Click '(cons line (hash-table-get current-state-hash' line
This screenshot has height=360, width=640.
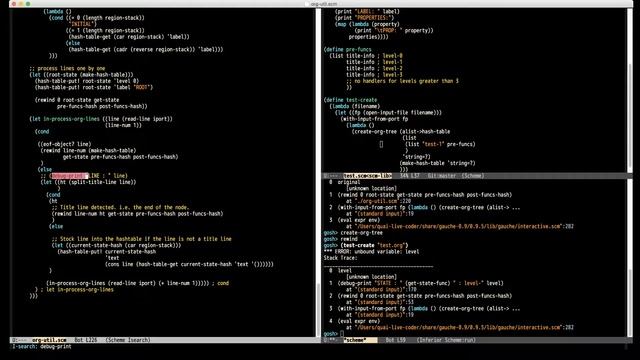(x=189, y=264)
